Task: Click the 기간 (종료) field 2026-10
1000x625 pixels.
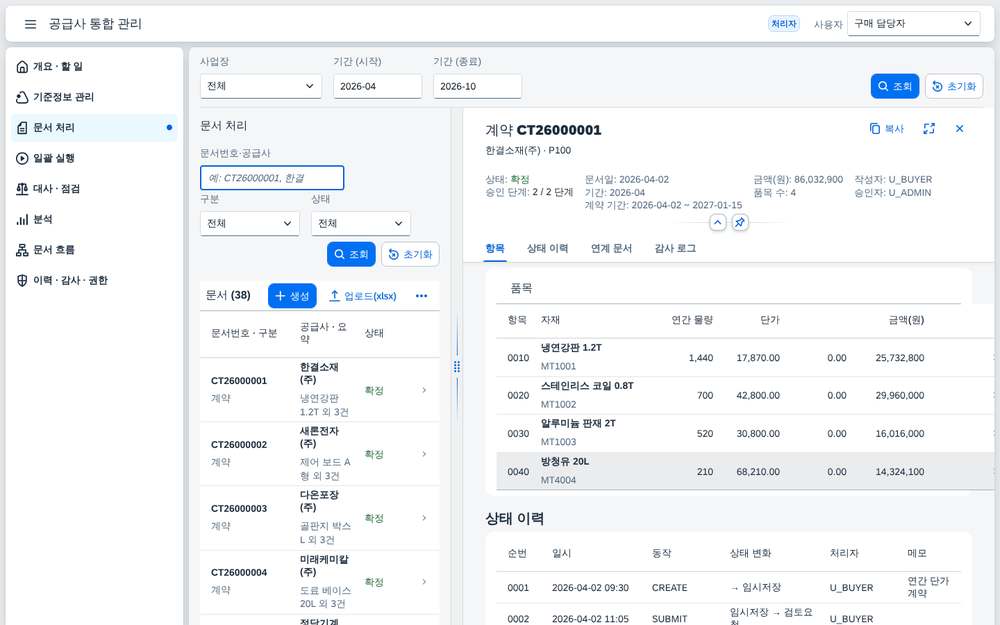Action: pos(477,86)
